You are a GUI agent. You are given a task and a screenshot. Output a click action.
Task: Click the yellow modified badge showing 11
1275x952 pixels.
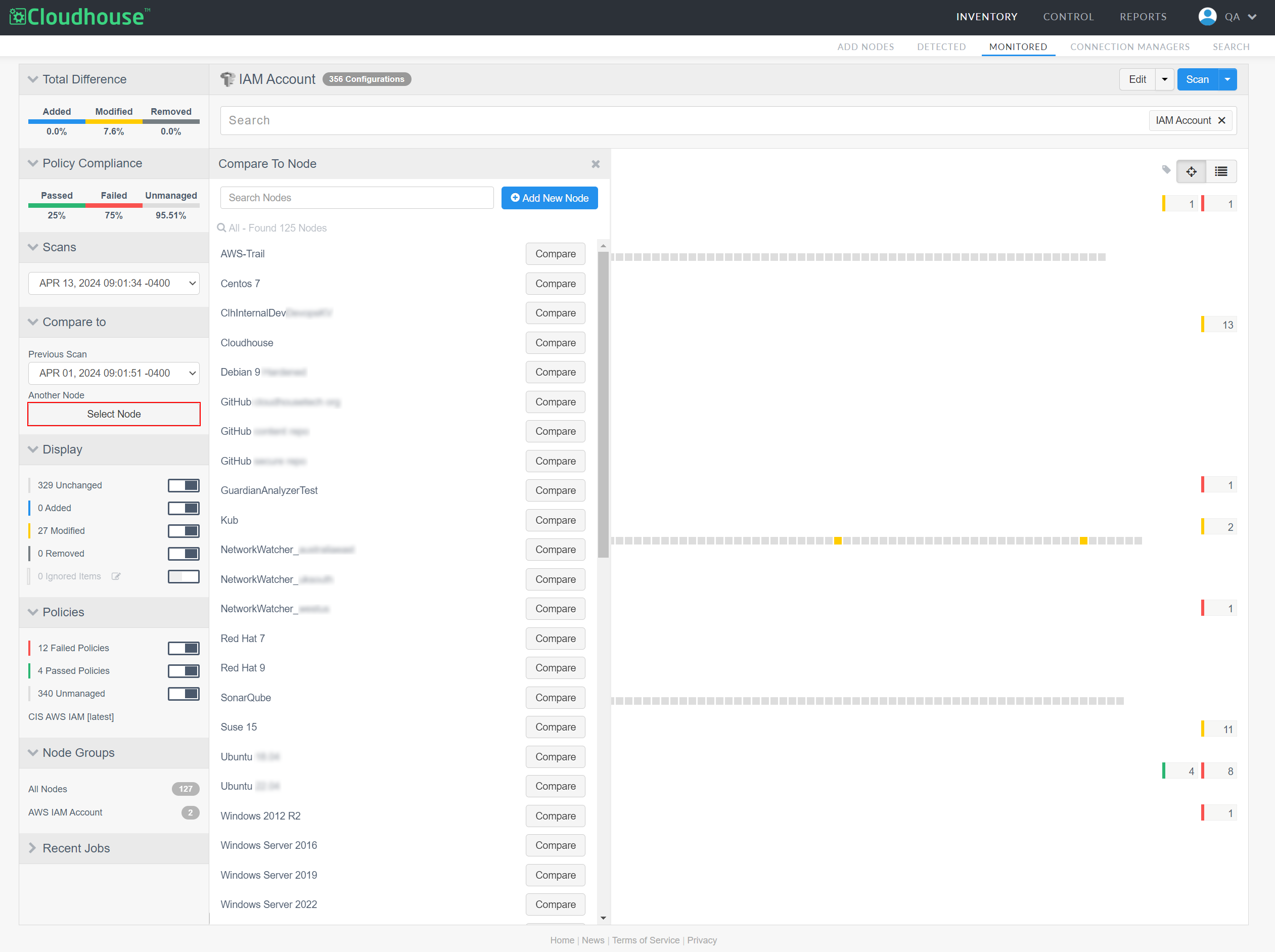pos(1219,730)
